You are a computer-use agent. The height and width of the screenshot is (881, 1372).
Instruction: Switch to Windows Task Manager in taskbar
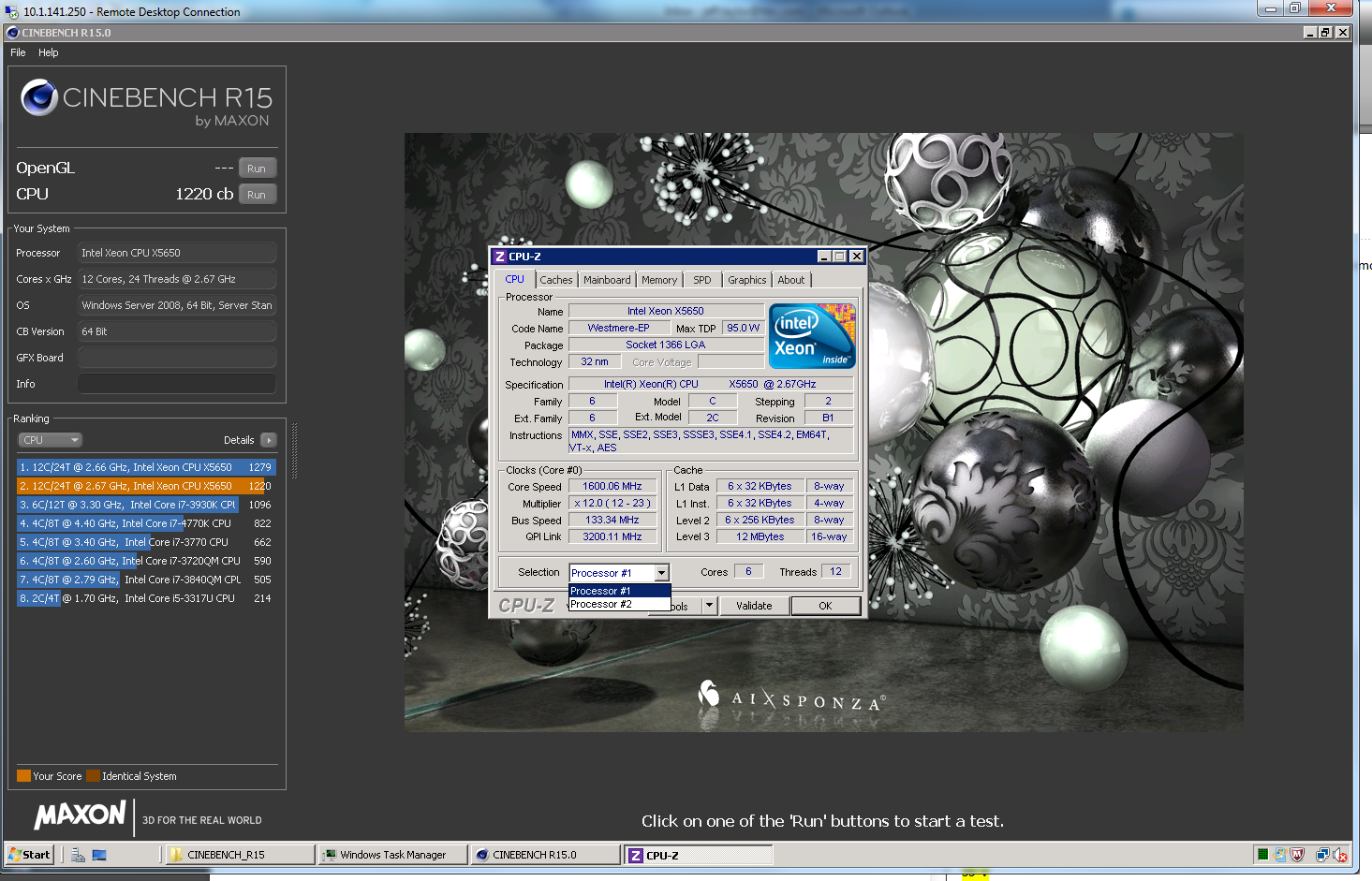pos(393,855)
